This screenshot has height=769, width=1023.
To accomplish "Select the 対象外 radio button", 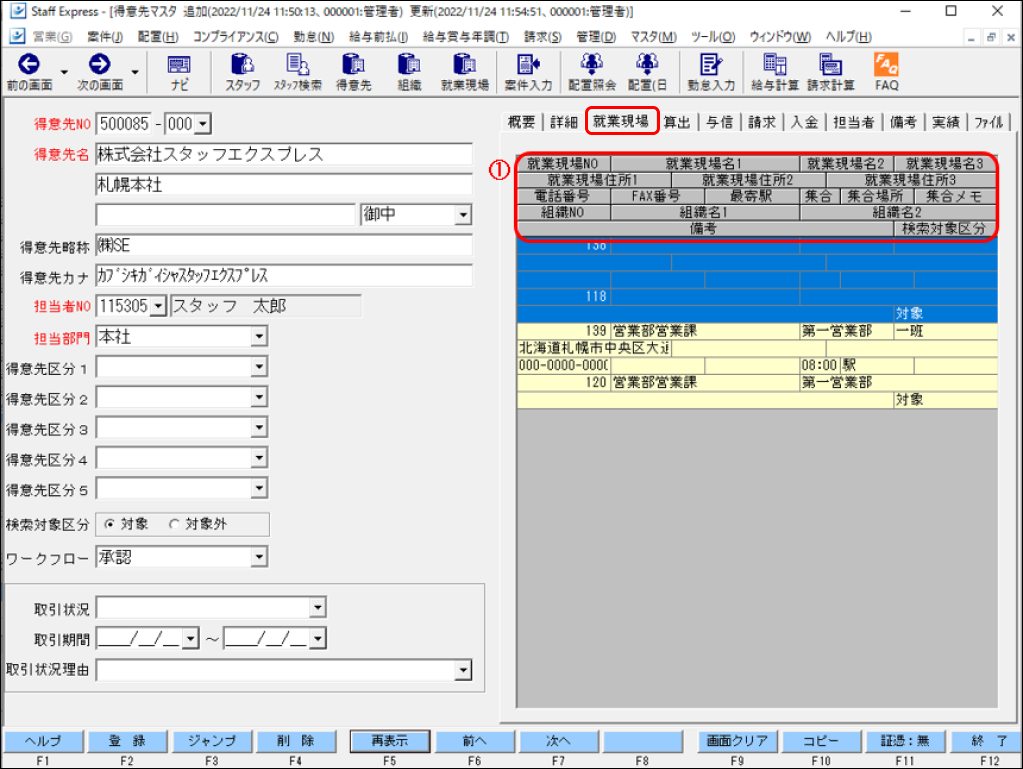I will point(174,524).
